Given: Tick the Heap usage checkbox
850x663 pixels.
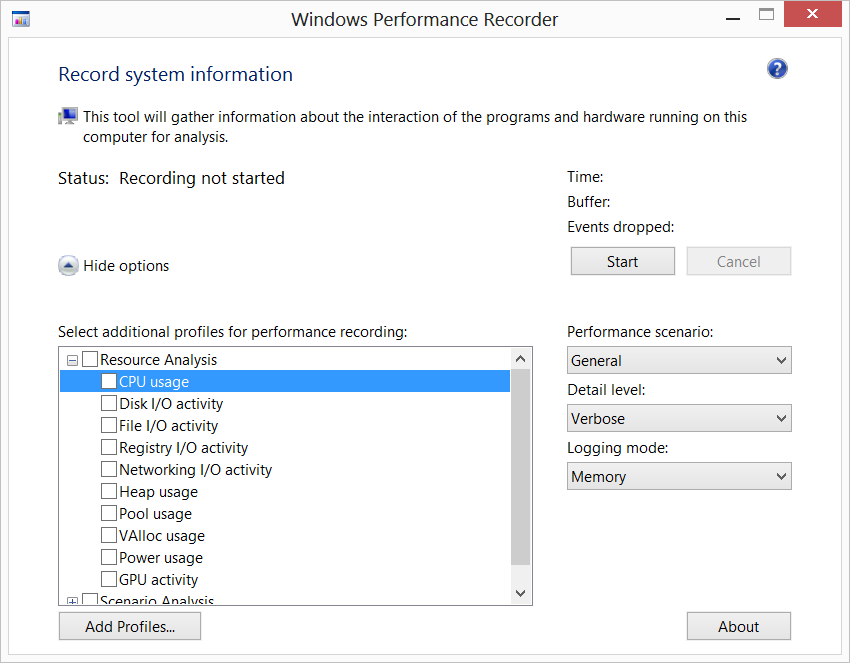Looking at the screenshot, I should (109, 492).
